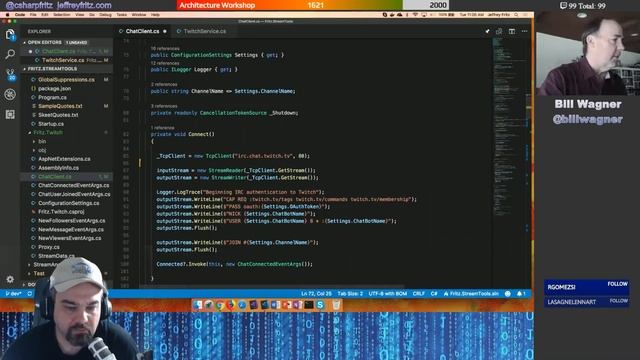This screenshot has height=360, width=640.
Task: Open the Explorer view in the activity bar
Action: [10, 35]
